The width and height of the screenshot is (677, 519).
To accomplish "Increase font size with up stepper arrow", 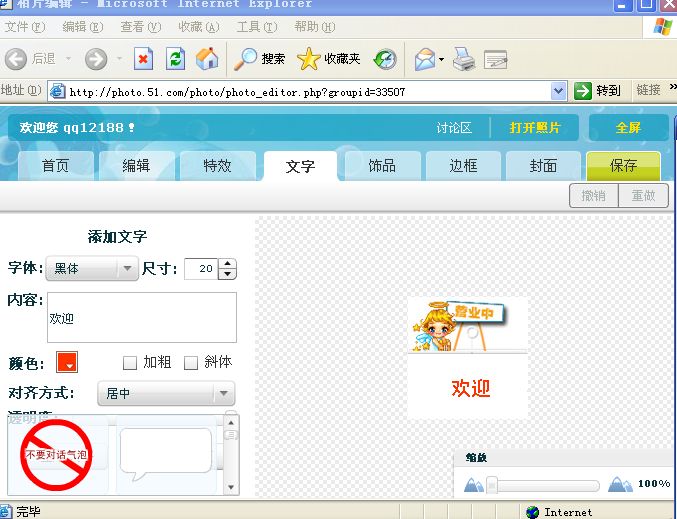I will (228, 263).
